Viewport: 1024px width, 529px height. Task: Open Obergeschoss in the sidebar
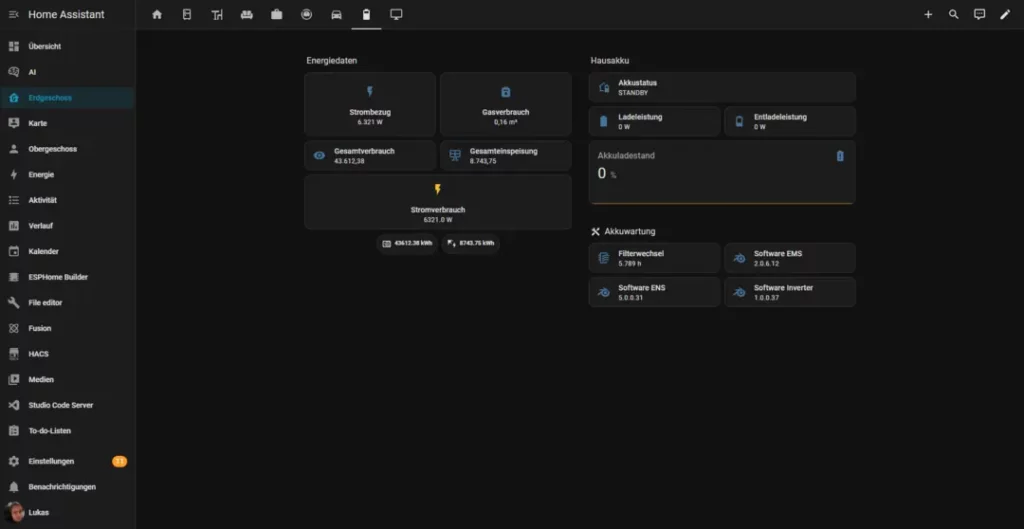tap(68, 149)
